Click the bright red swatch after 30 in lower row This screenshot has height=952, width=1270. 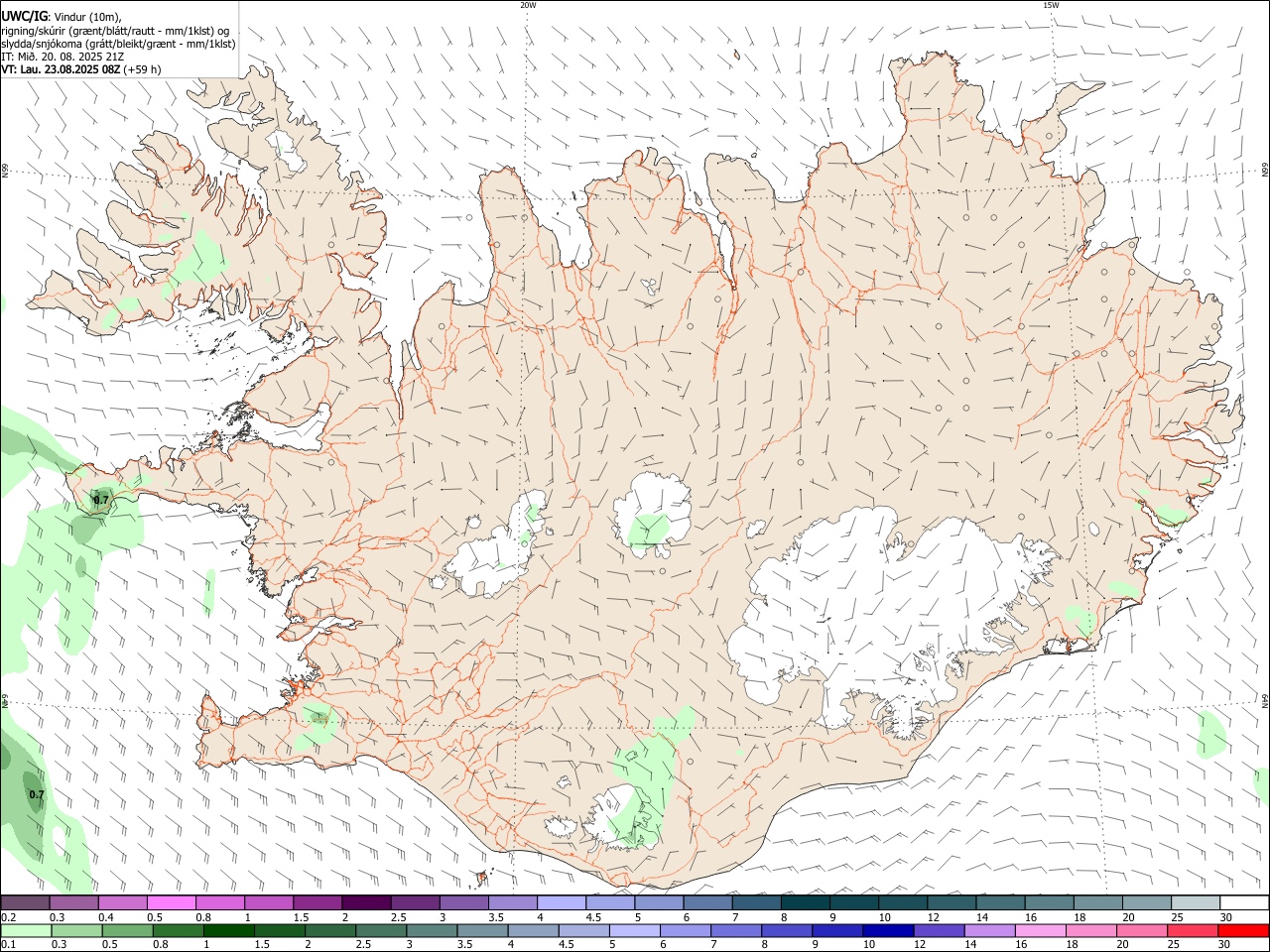1243,931
